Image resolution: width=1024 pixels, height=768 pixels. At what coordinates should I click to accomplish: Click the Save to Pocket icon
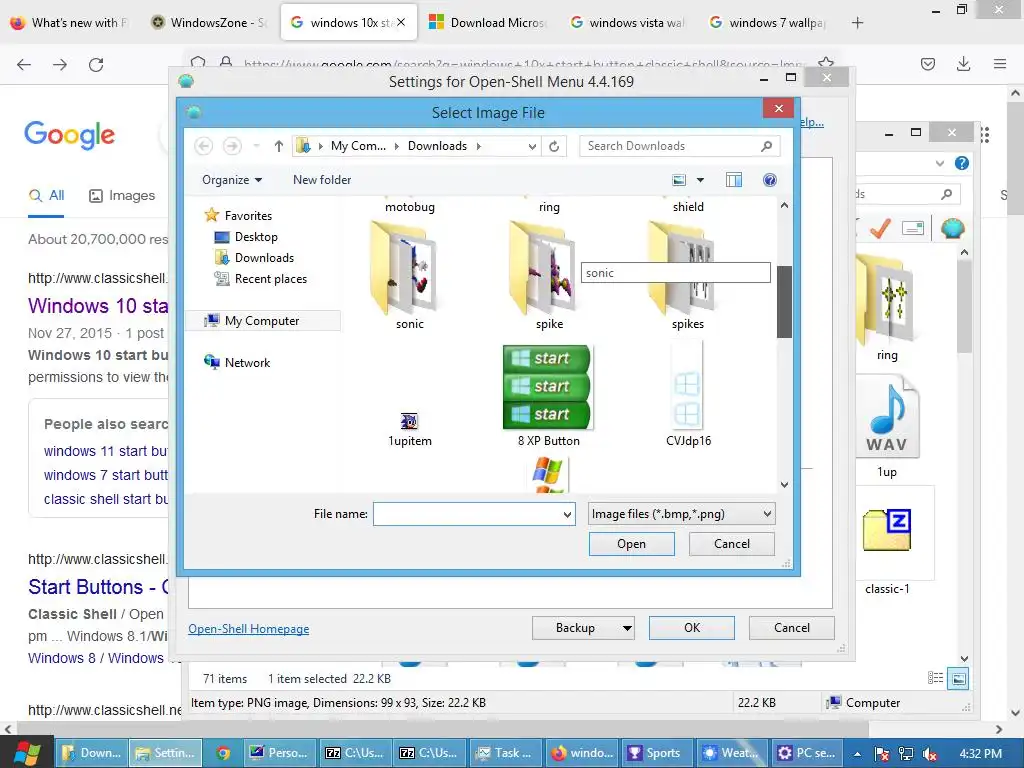point(927,64)
